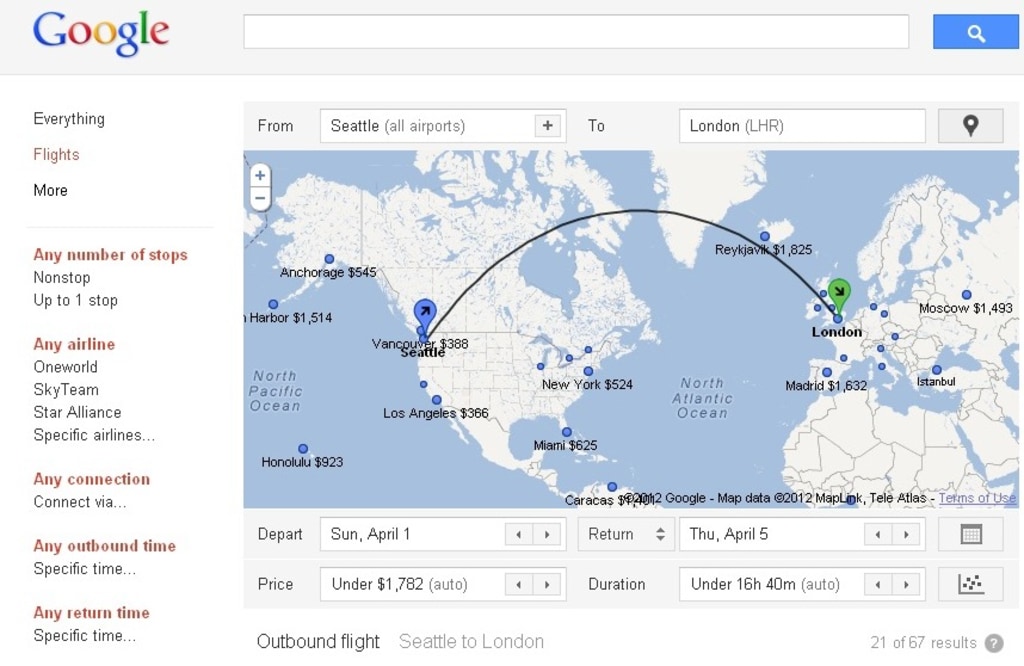This screenshot has height=666, width=1024.
Task: Open the Return trip type dropdown
Action: click(x=625, y=534)
